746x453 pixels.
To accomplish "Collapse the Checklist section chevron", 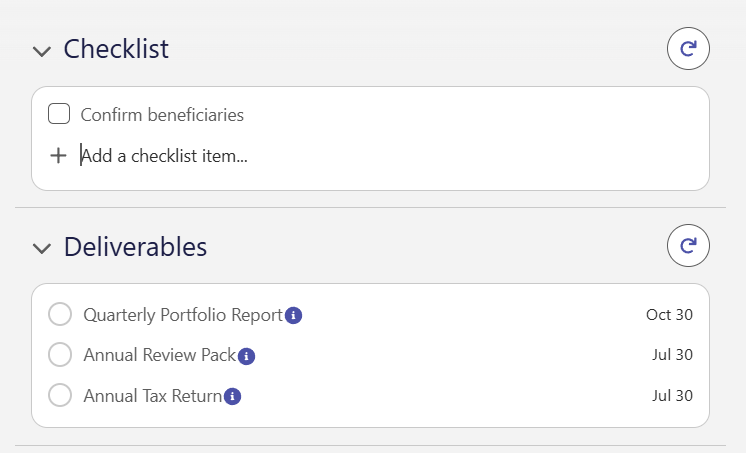I will point(42,51).
